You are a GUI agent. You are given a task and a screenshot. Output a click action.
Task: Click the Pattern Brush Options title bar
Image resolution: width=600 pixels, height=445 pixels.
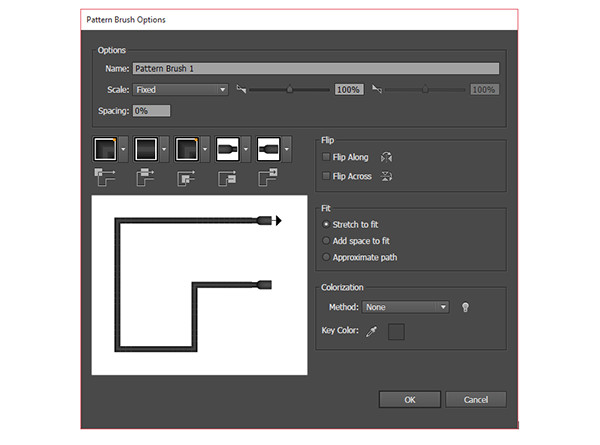pos(299,20)
